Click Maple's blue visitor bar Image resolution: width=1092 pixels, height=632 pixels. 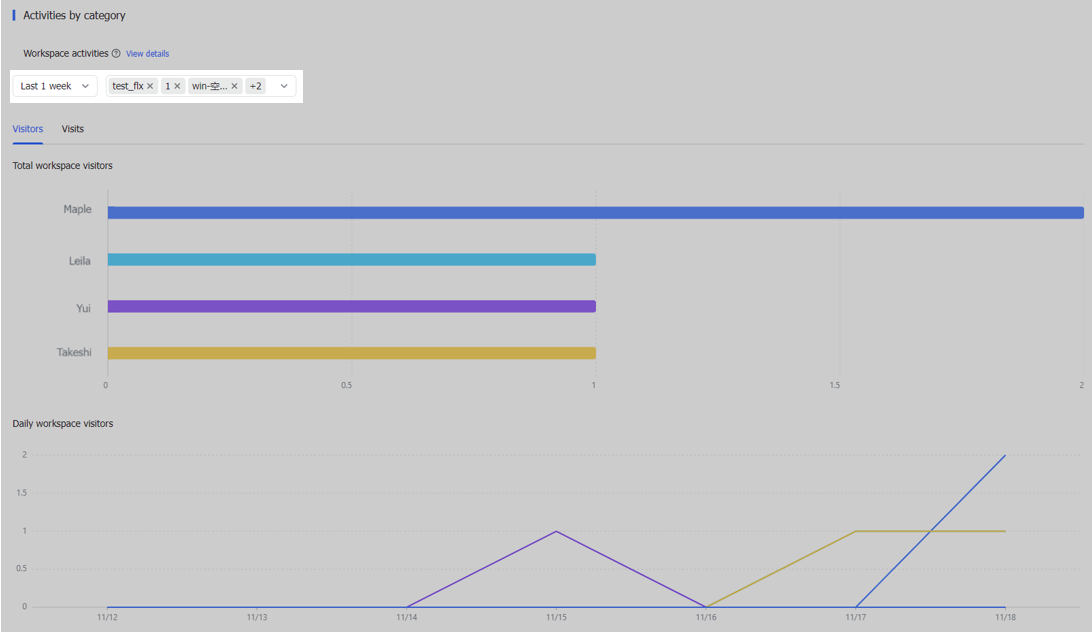click(x=595, y=213)
